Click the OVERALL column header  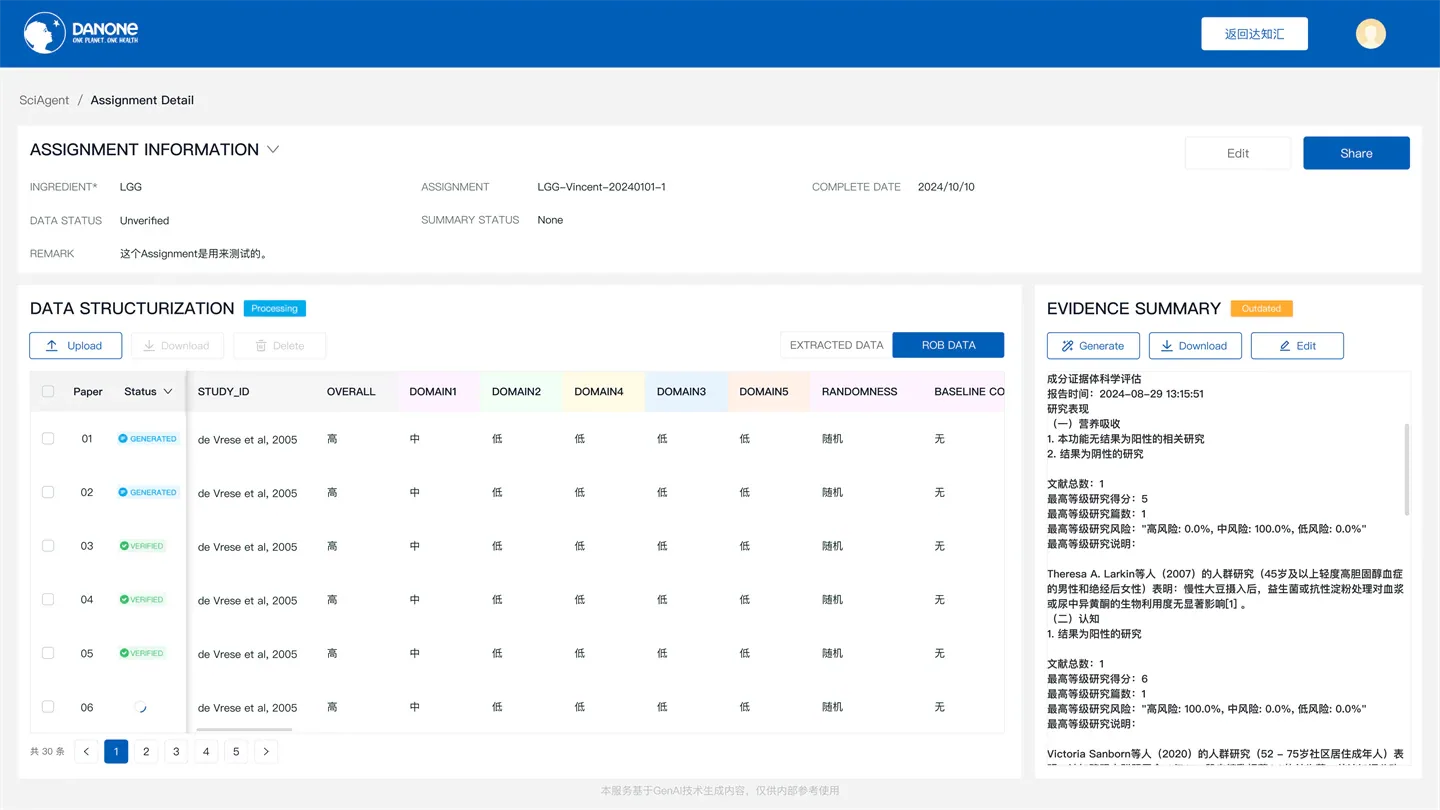point(351,391)
